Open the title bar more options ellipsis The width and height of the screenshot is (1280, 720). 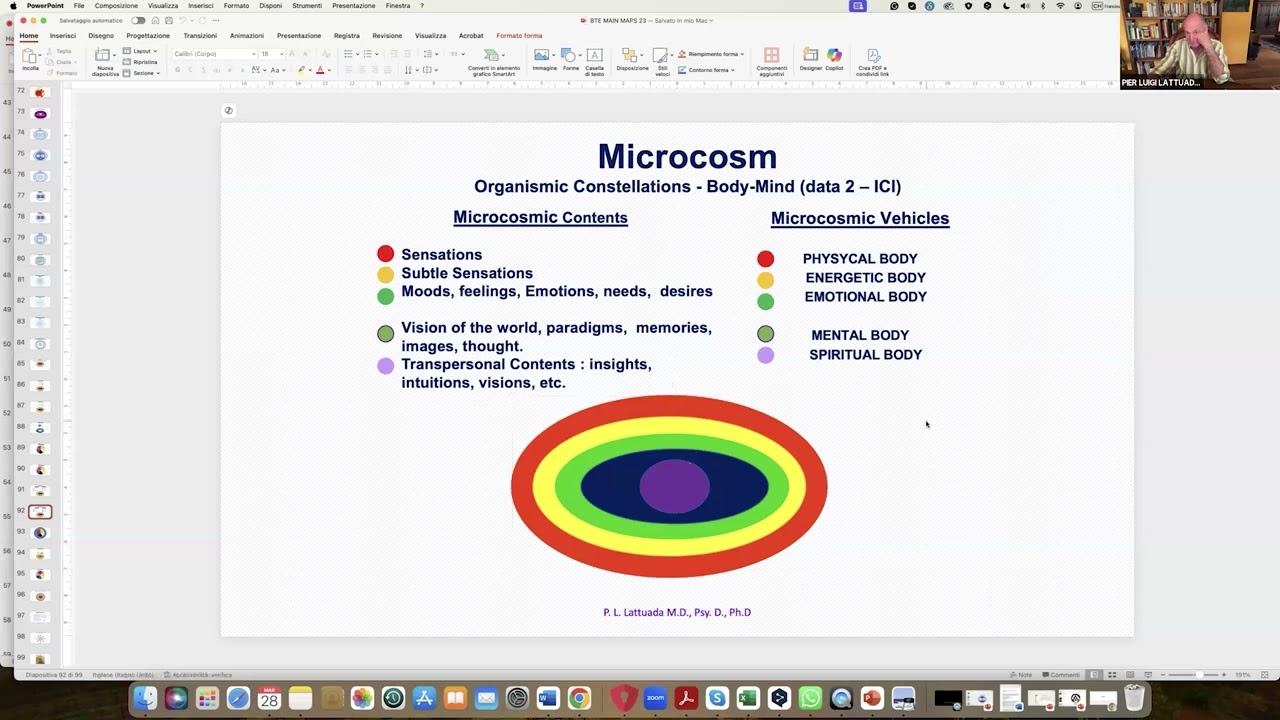click(215, 20)
